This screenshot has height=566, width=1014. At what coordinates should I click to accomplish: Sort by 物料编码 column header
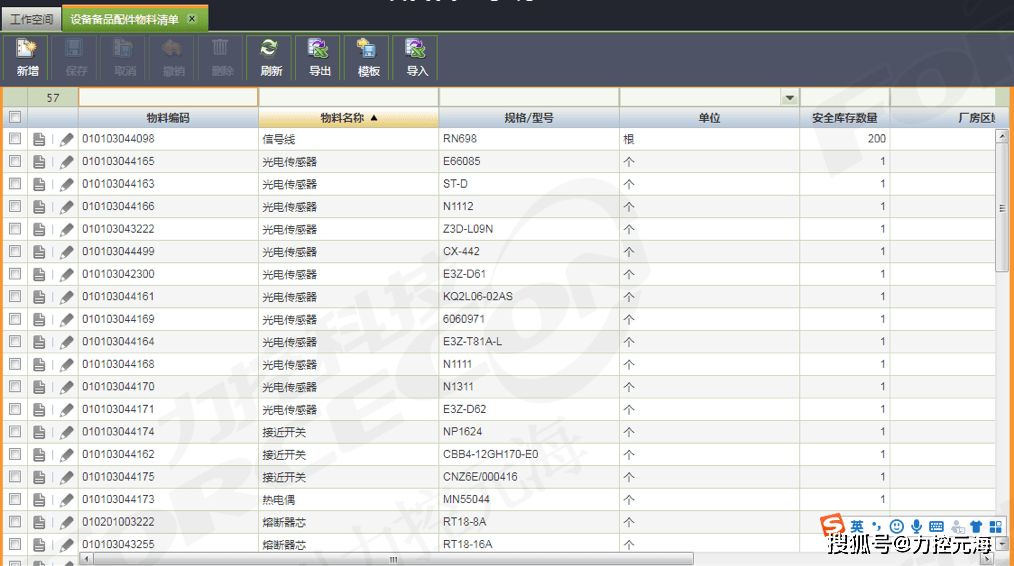(168, 118)
